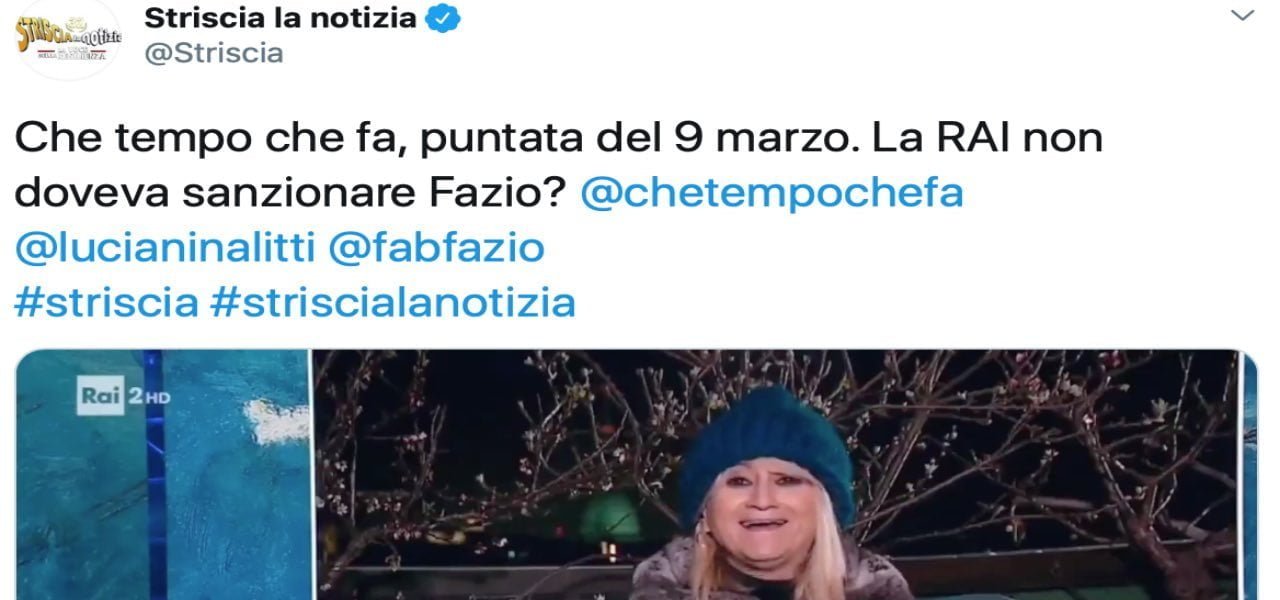Click the woman's fur collar in the video
Viewport: 1280px width, 600px height.
[770, 577]
